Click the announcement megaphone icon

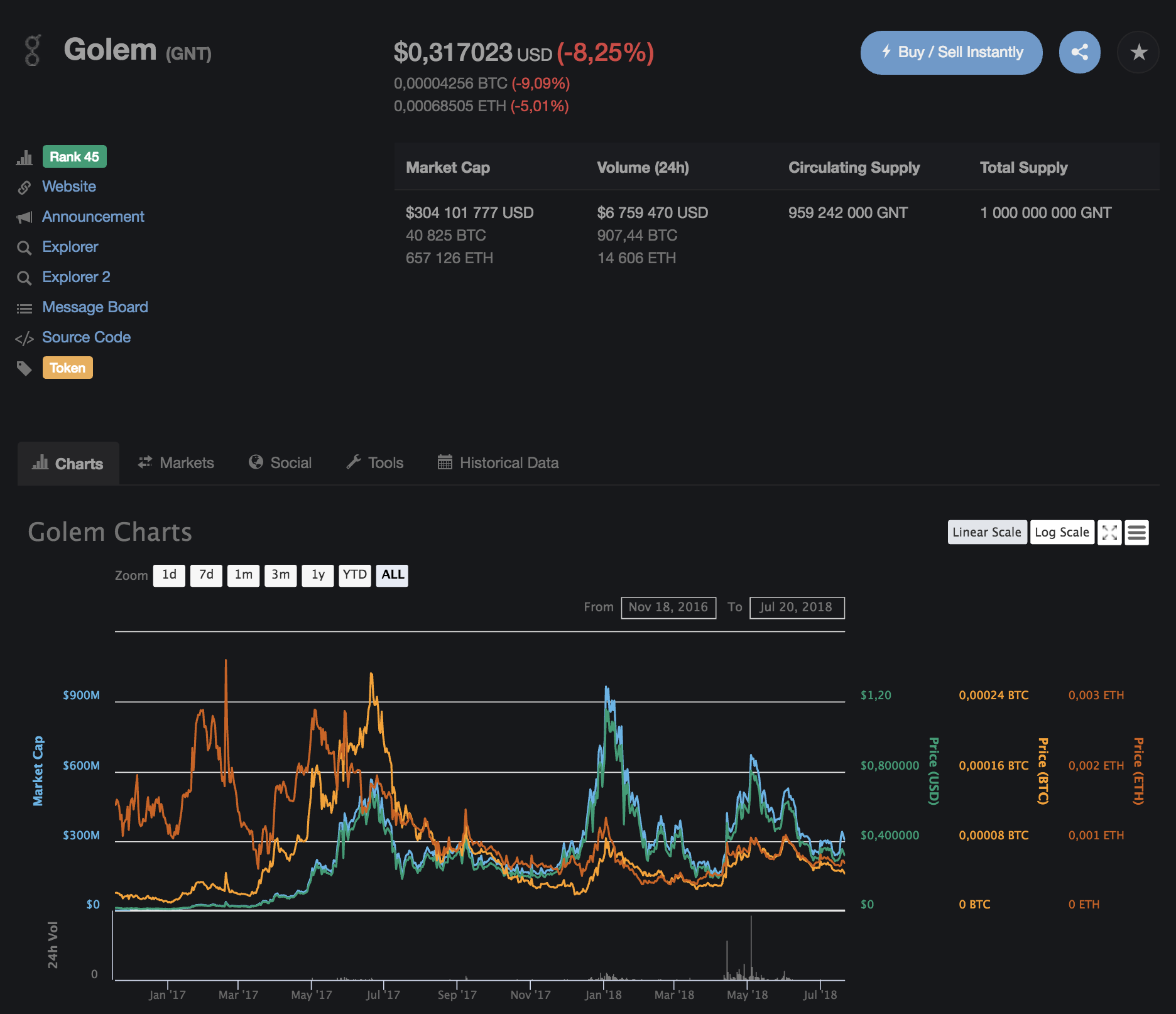pyautogui.click(x=24, y=217)
